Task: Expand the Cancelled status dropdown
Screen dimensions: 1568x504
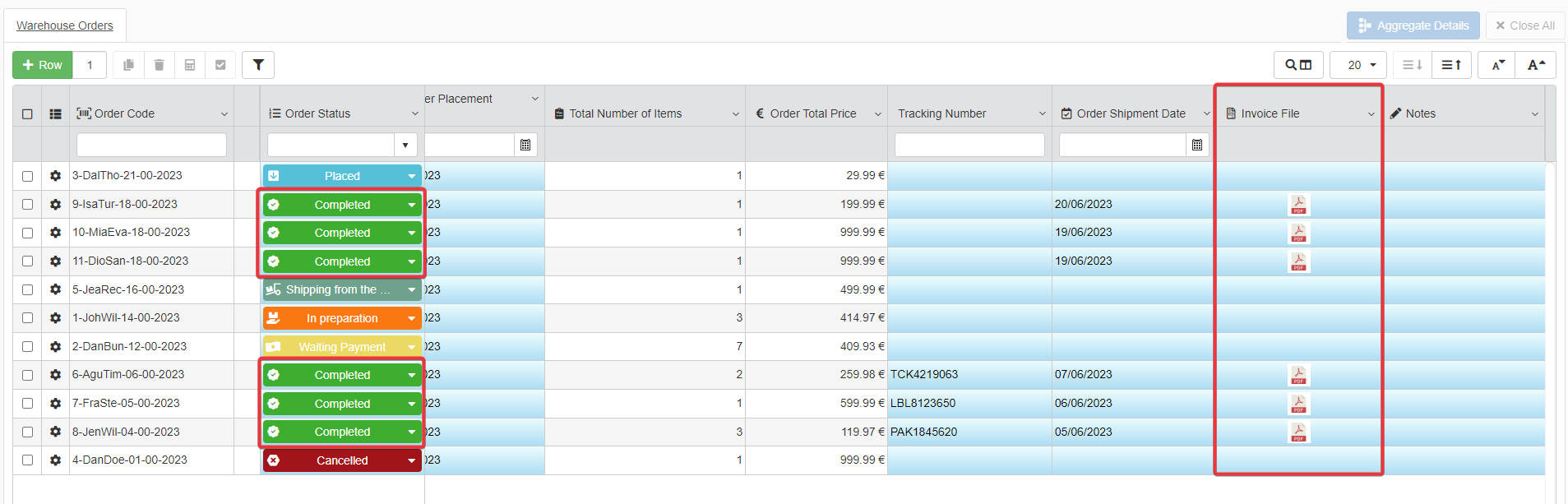Action: click(x=411, y=461)
